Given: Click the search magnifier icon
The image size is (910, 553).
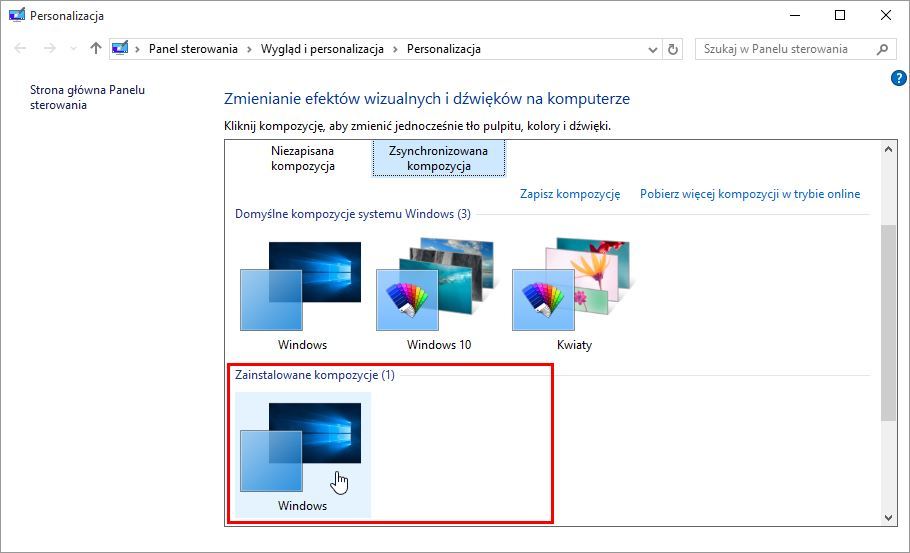Looking at the screenshot, I should pos(883,49).
